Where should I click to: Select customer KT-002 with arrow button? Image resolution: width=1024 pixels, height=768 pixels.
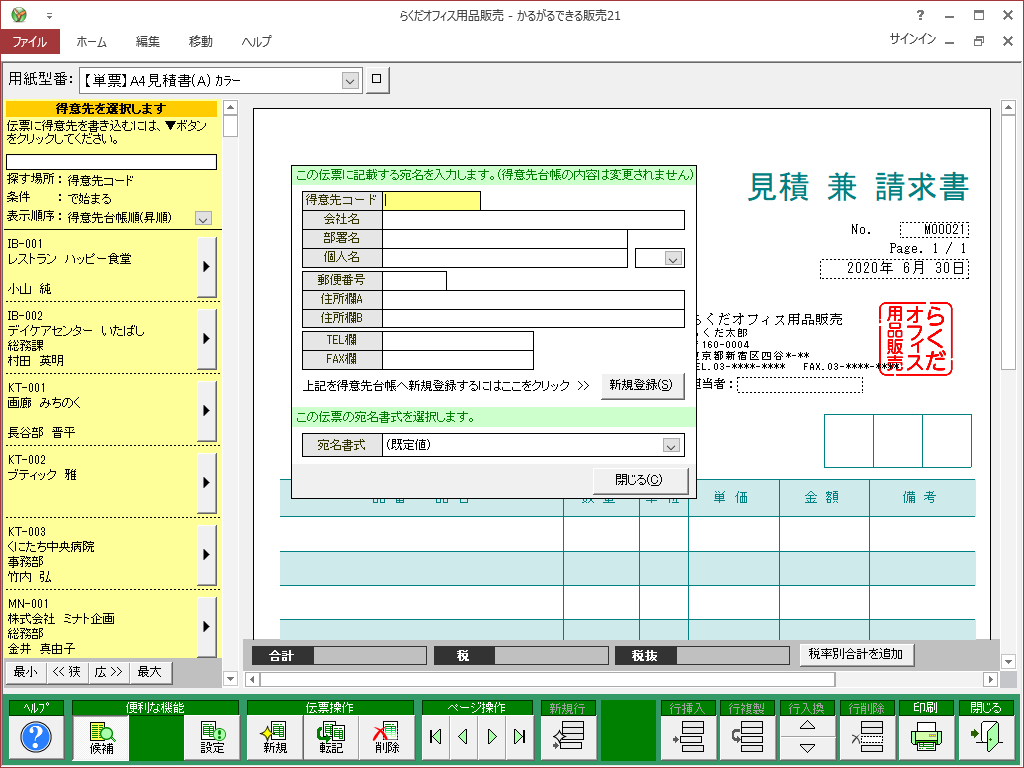tap(206, 482)
